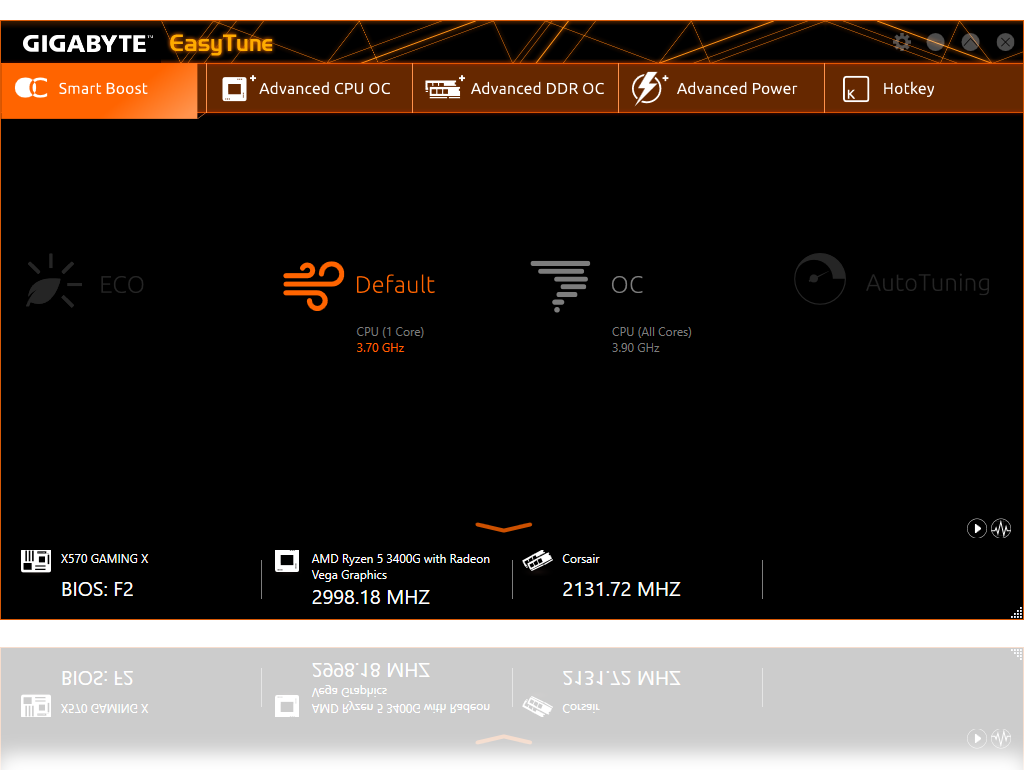This screenshot has width=1024, height=770.
Task: Click the X570 GAMING X motherboard icon in main window
Action: [36, 561]
